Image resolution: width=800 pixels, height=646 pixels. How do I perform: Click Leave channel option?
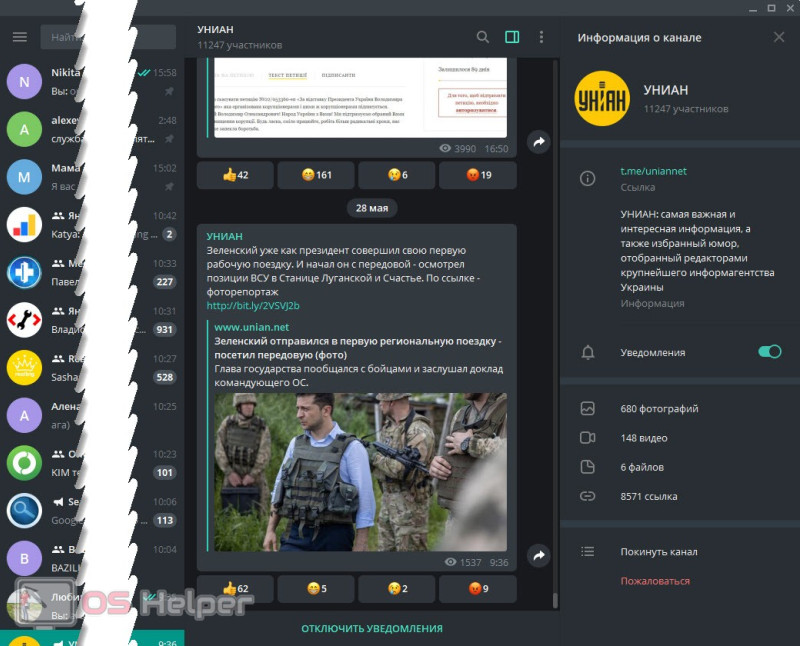coord(658,552)
